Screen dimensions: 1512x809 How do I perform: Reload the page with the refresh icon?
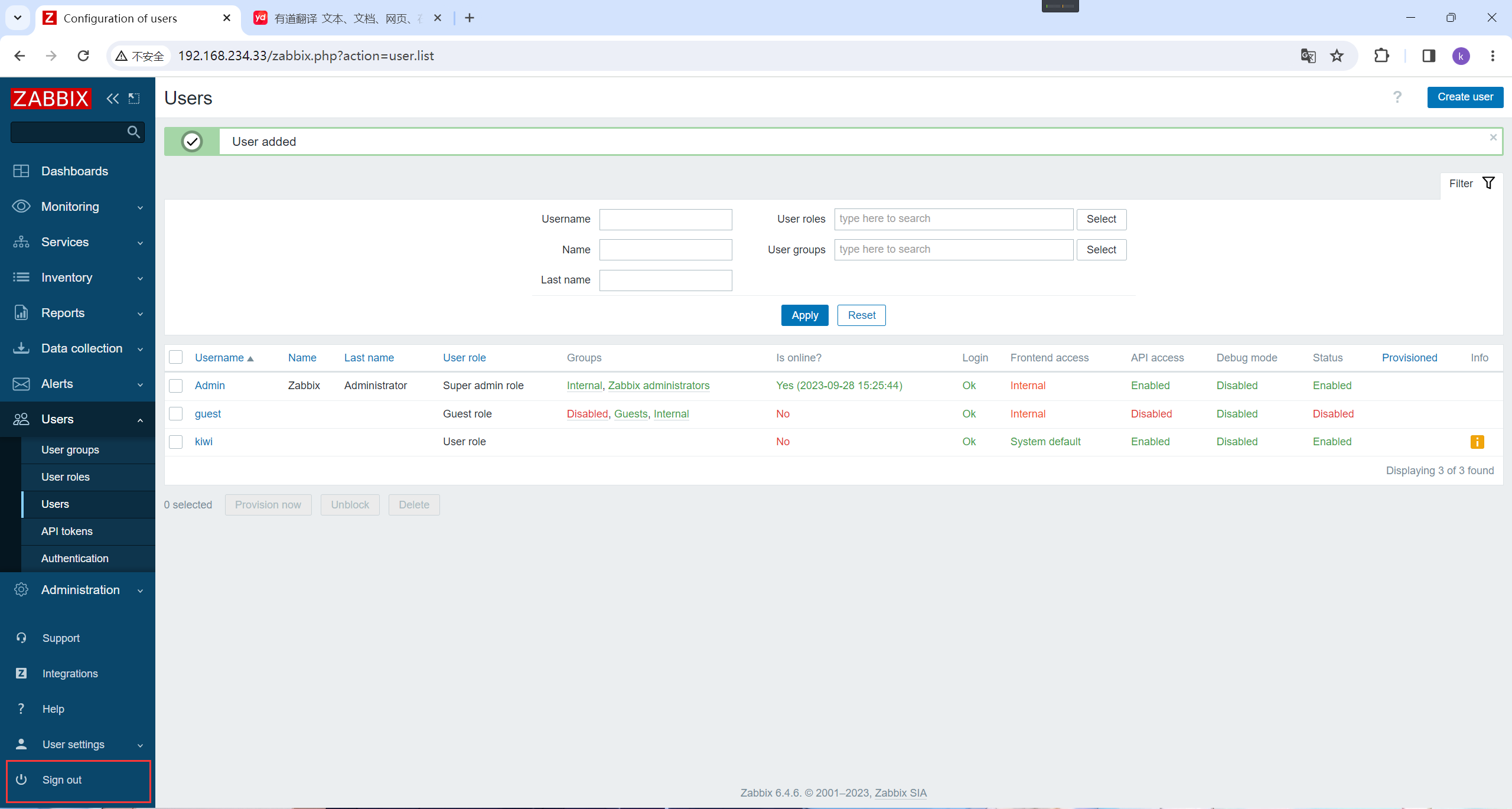(x=83, y=56)
